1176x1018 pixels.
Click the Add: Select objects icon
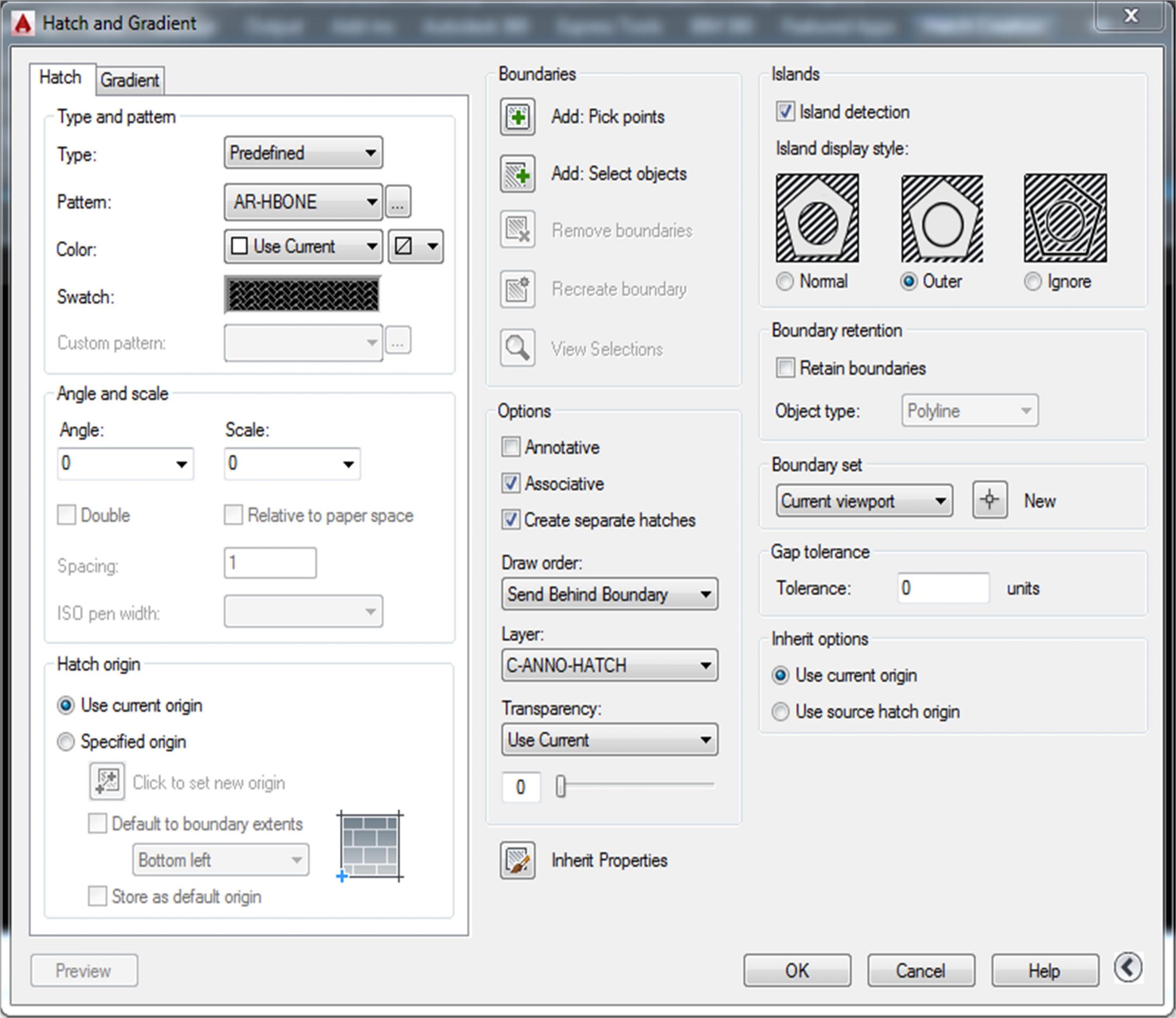(x=517, y=174)
